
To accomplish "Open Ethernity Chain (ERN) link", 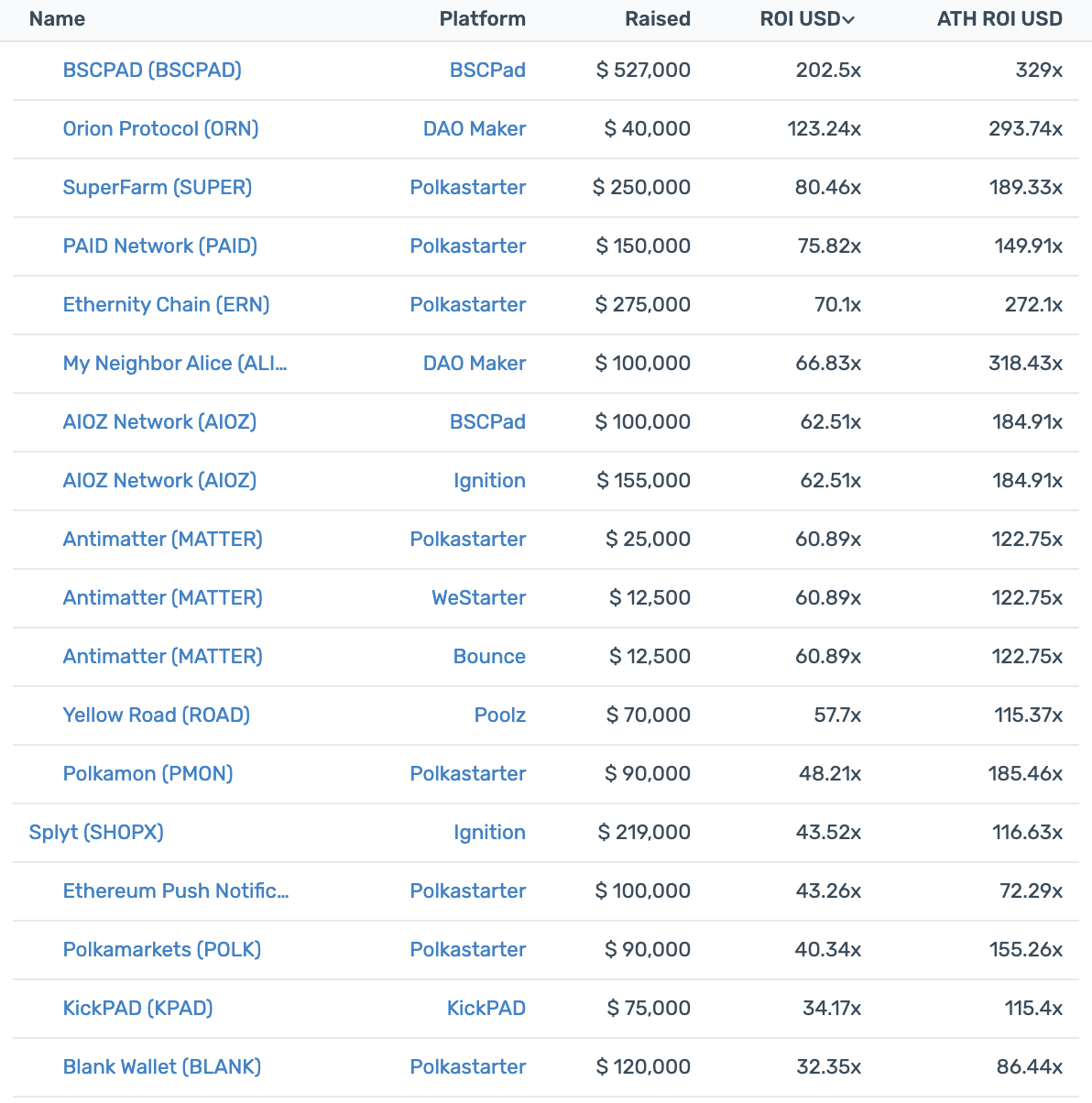I will 166,304.
